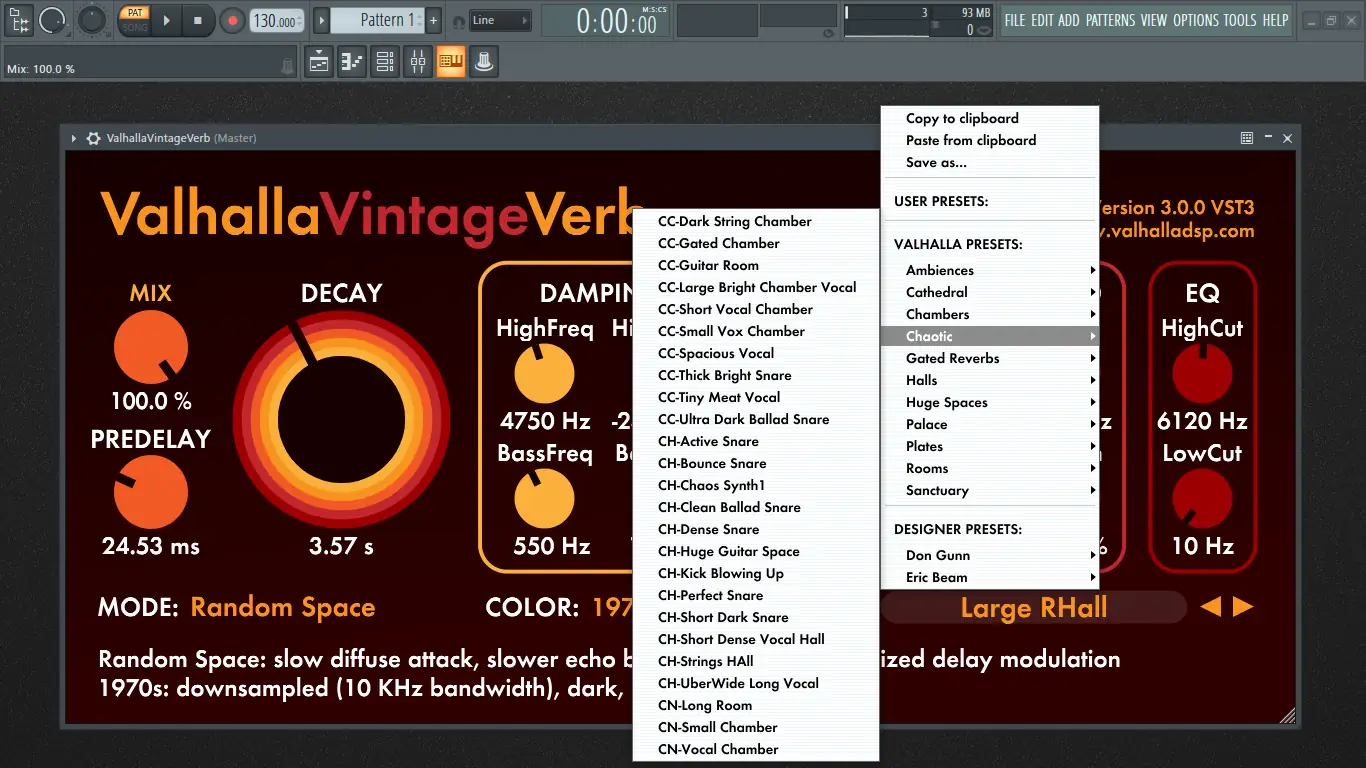Click the file-tree icon at the toolbar's left end
Screen dimensions: 1366x768
pos(19,19)
